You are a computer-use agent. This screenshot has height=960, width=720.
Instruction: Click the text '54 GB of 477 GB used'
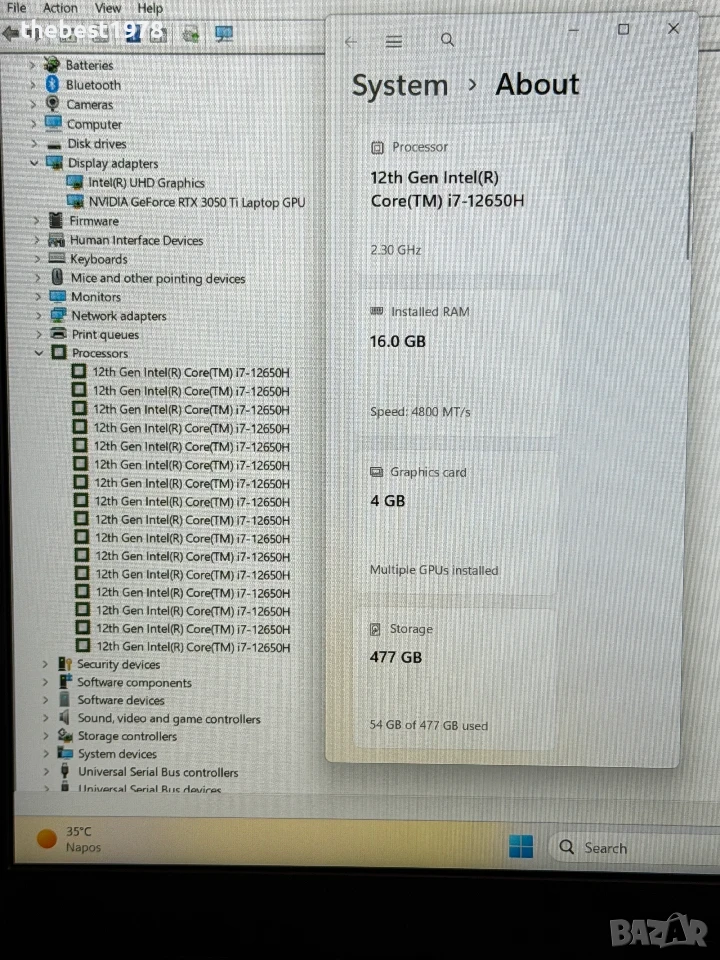point(429,726)
